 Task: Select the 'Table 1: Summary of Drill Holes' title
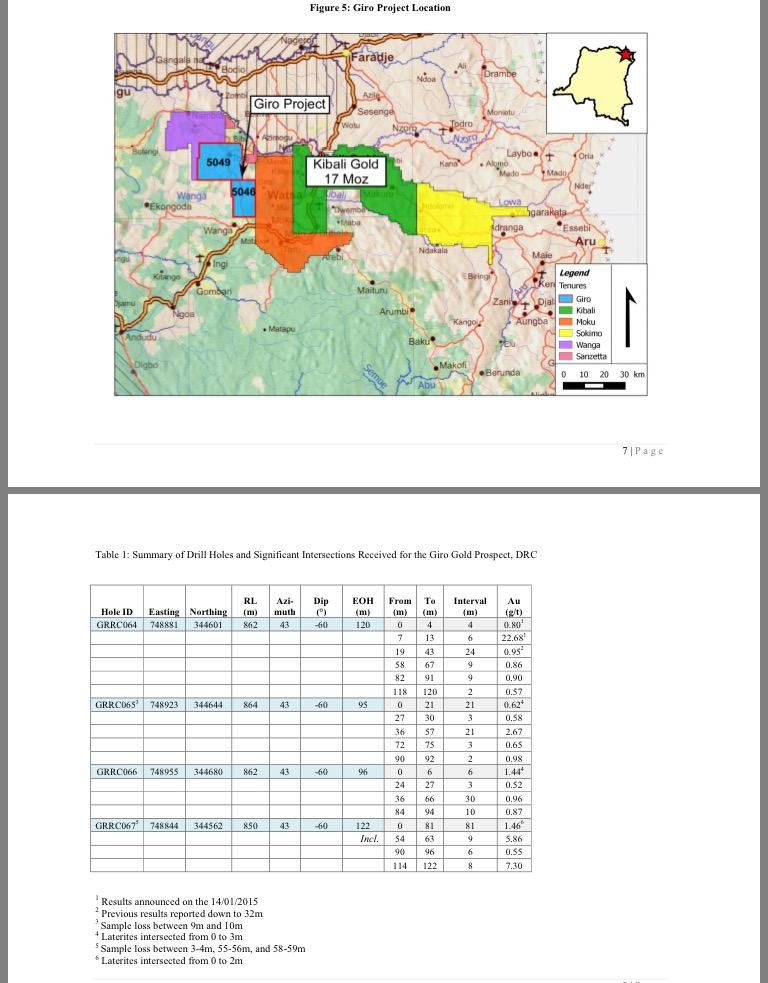[x=316, y=554]
